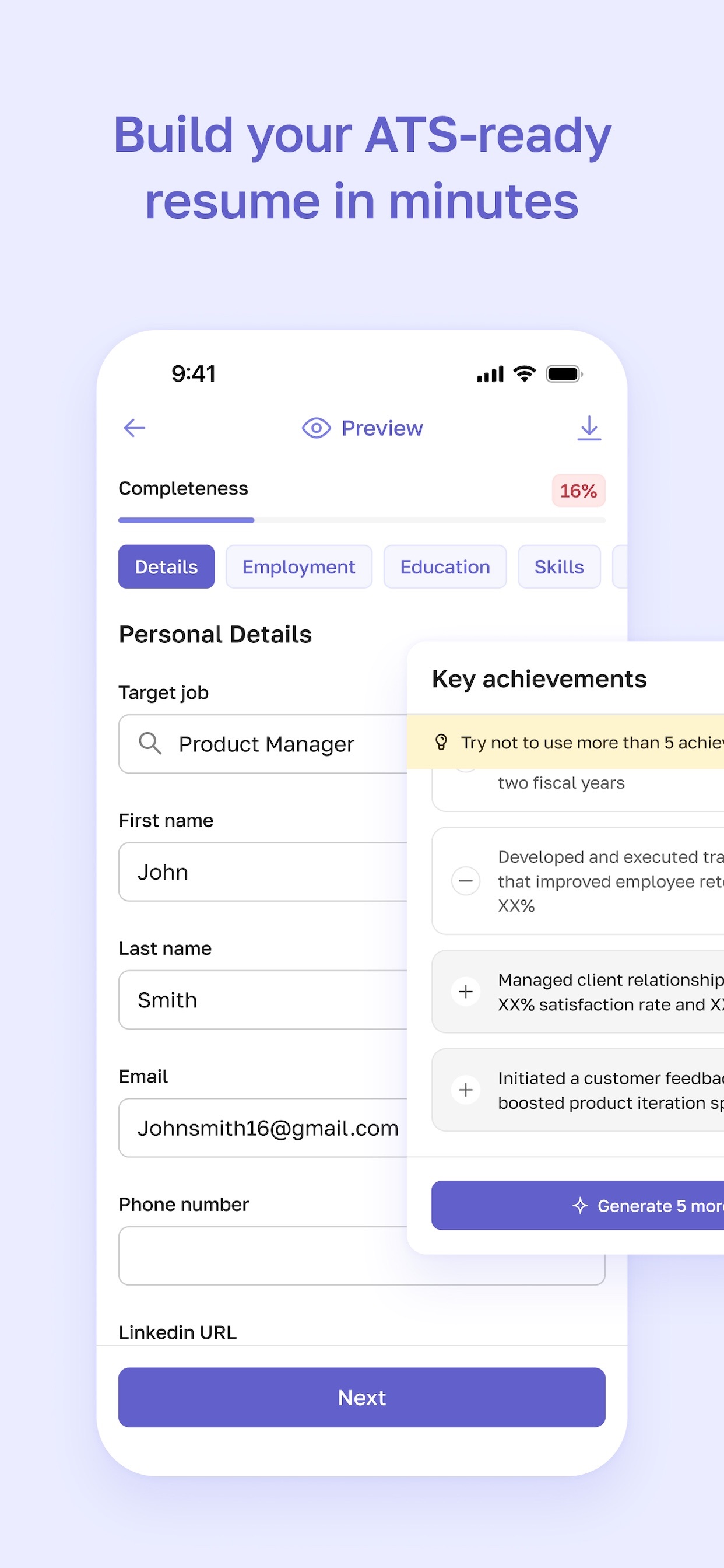Click the 9:41 clock in status bar

click(194, 373)
